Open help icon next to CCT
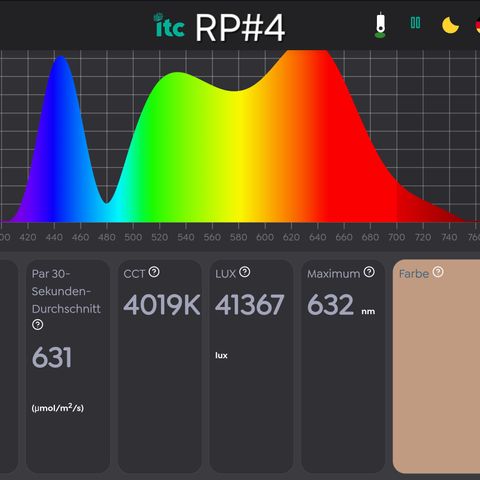 click(x=154, y=272)
